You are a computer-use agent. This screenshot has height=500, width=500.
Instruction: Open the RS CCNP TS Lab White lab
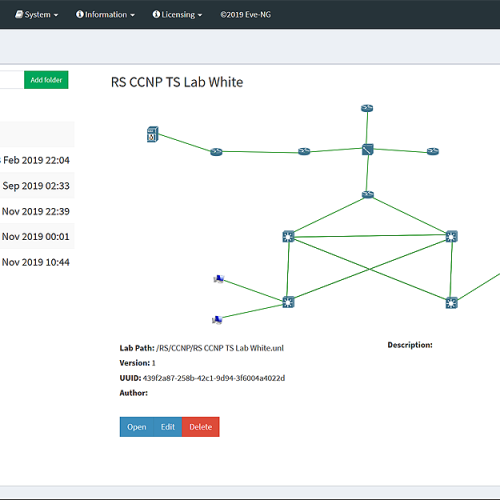137,427
